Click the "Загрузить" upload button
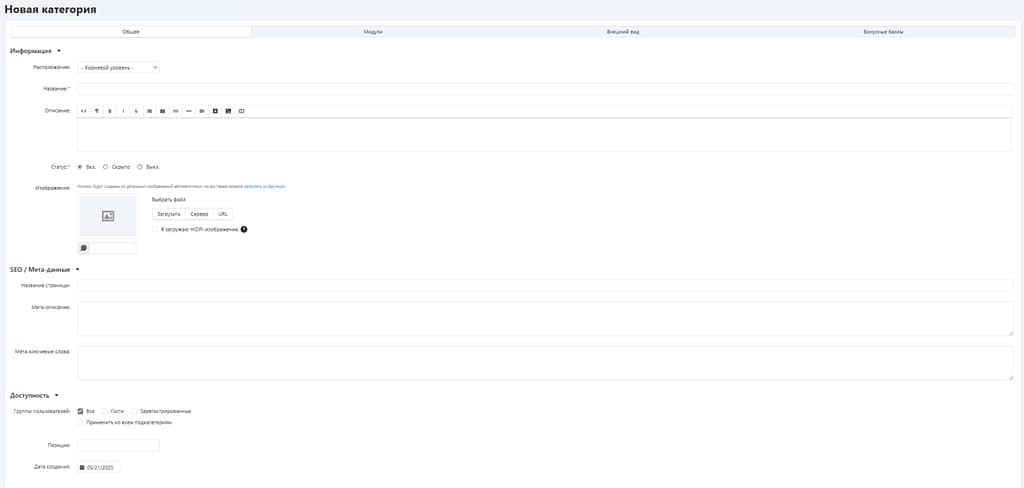The image size is (1024, 488). coord(168,214)
